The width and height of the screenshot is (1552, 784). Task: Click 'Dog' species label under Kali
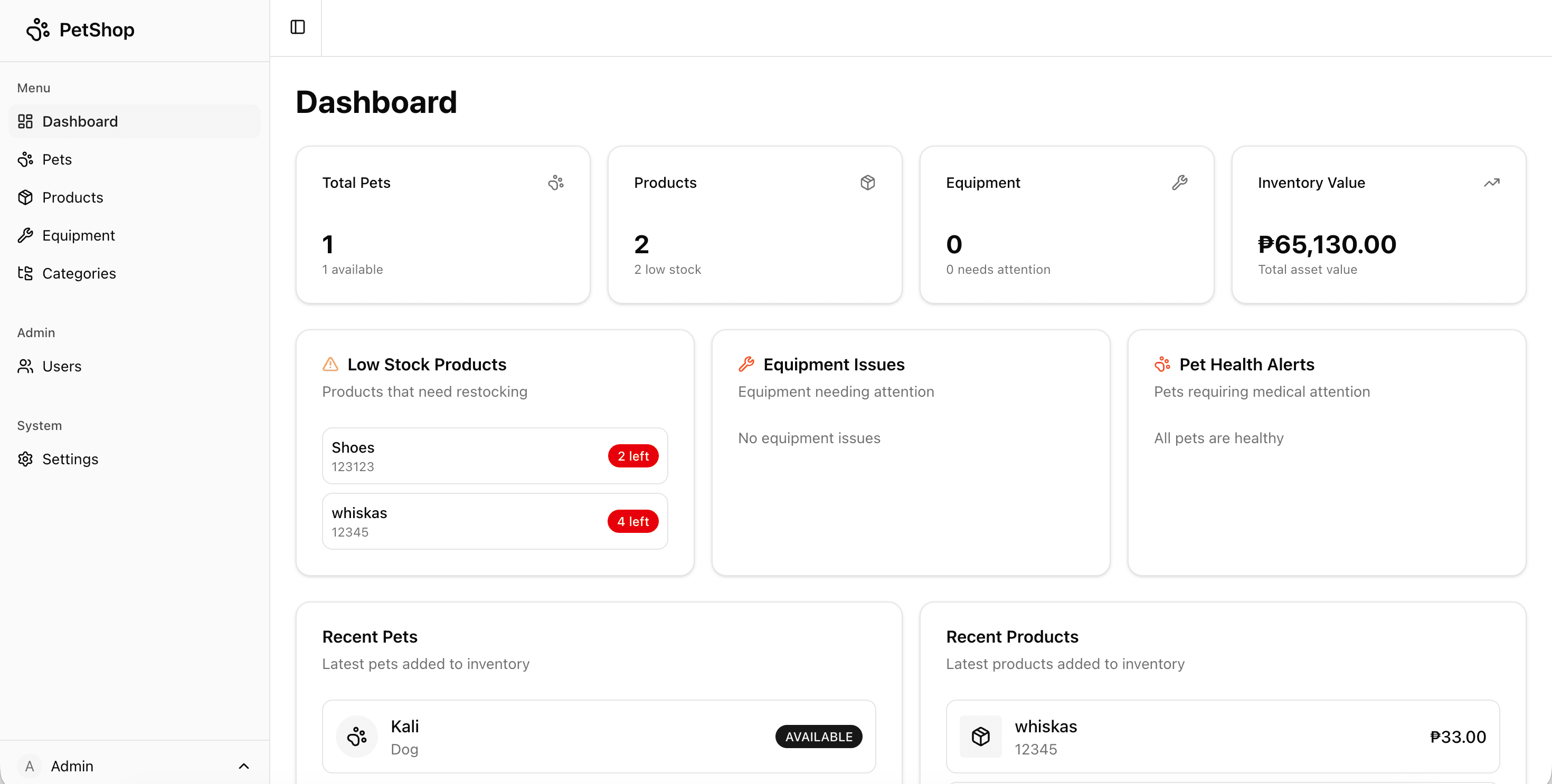point(405,750)
